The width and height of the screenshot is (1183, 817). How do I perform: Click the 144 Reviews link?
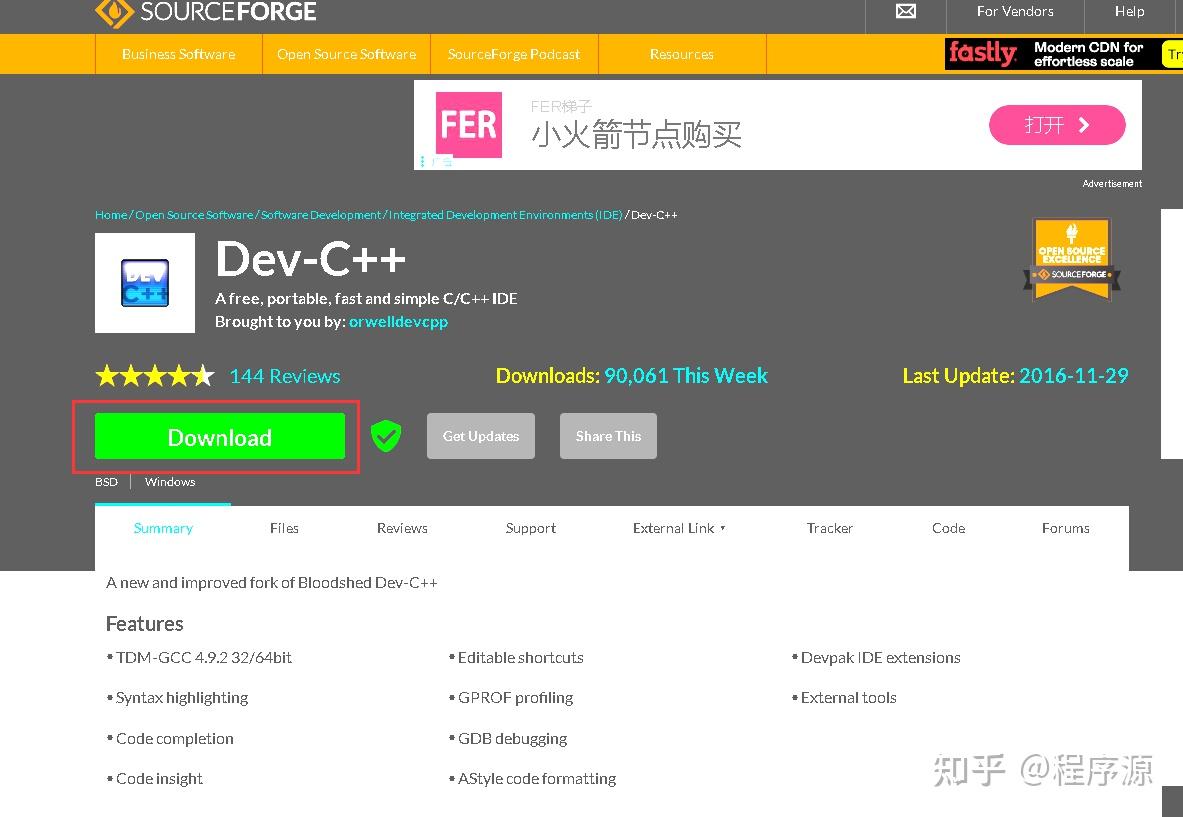pyautogui.click(x=284, y=375)
